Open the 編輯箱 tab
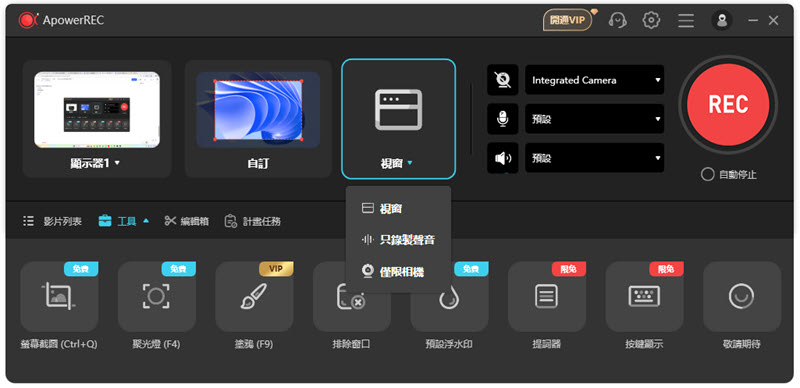The image size is (800, 388). coord(187,221)
